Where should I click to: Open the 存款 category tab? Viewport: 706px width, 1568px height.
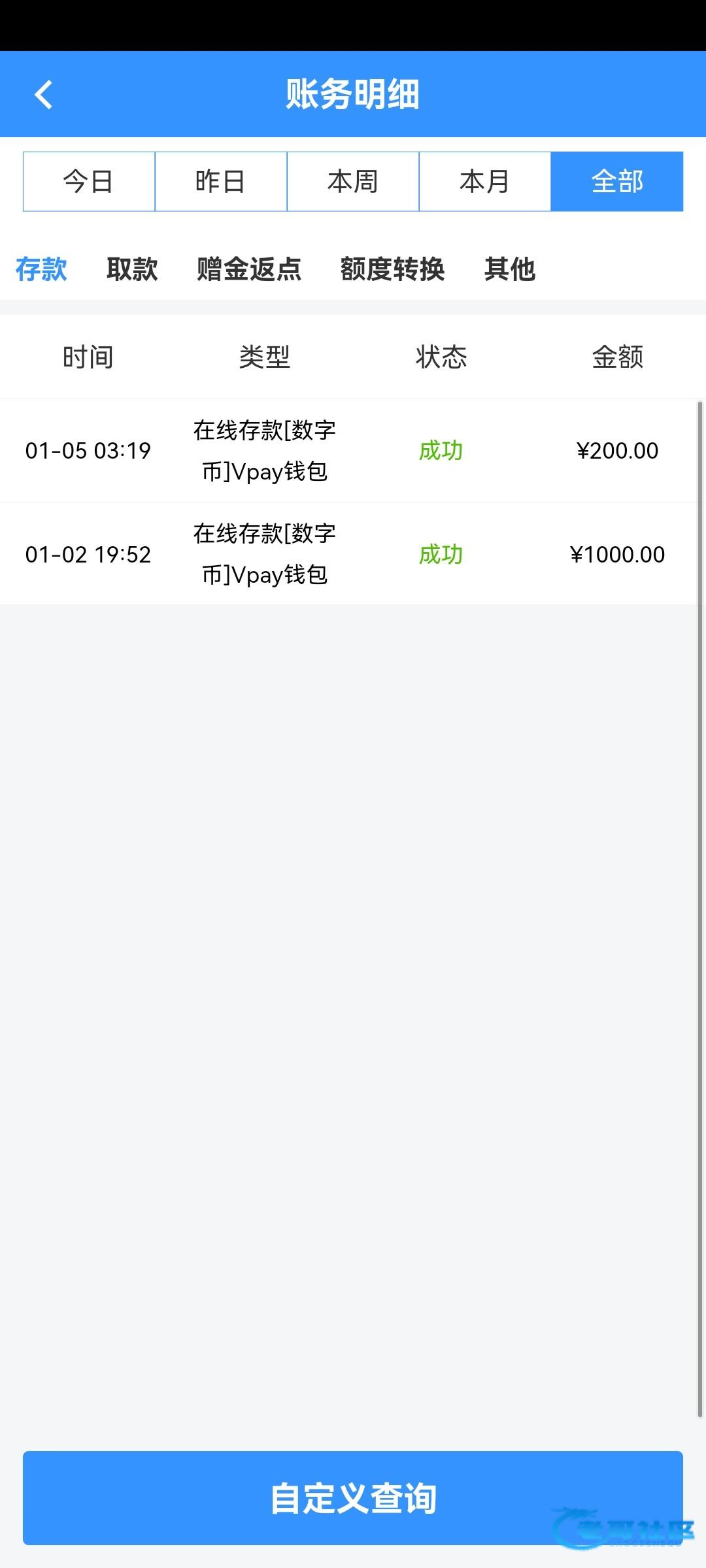(x=41, y=269)
